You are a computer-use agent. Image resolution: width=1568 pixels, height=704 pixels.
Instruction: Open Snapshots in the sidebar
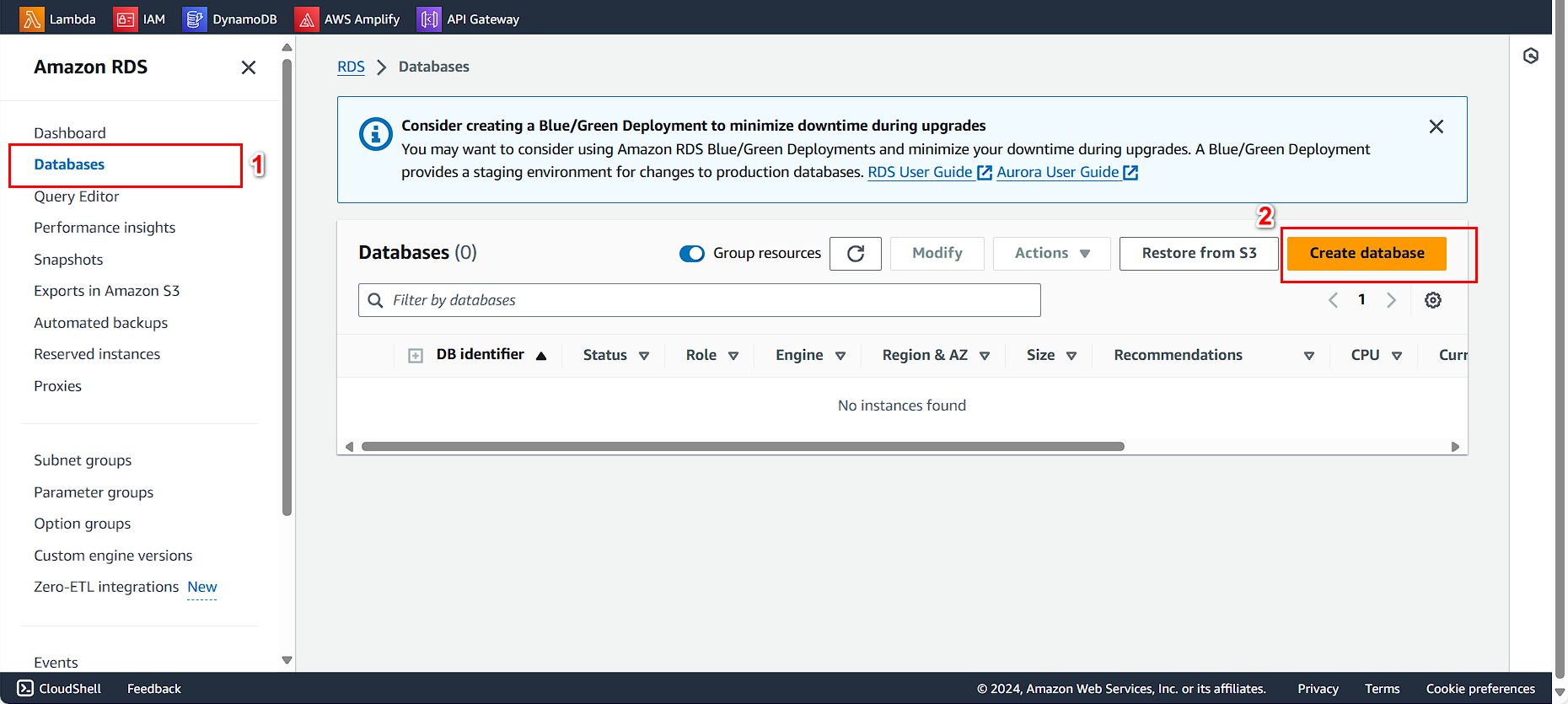(x=68, y=260)
